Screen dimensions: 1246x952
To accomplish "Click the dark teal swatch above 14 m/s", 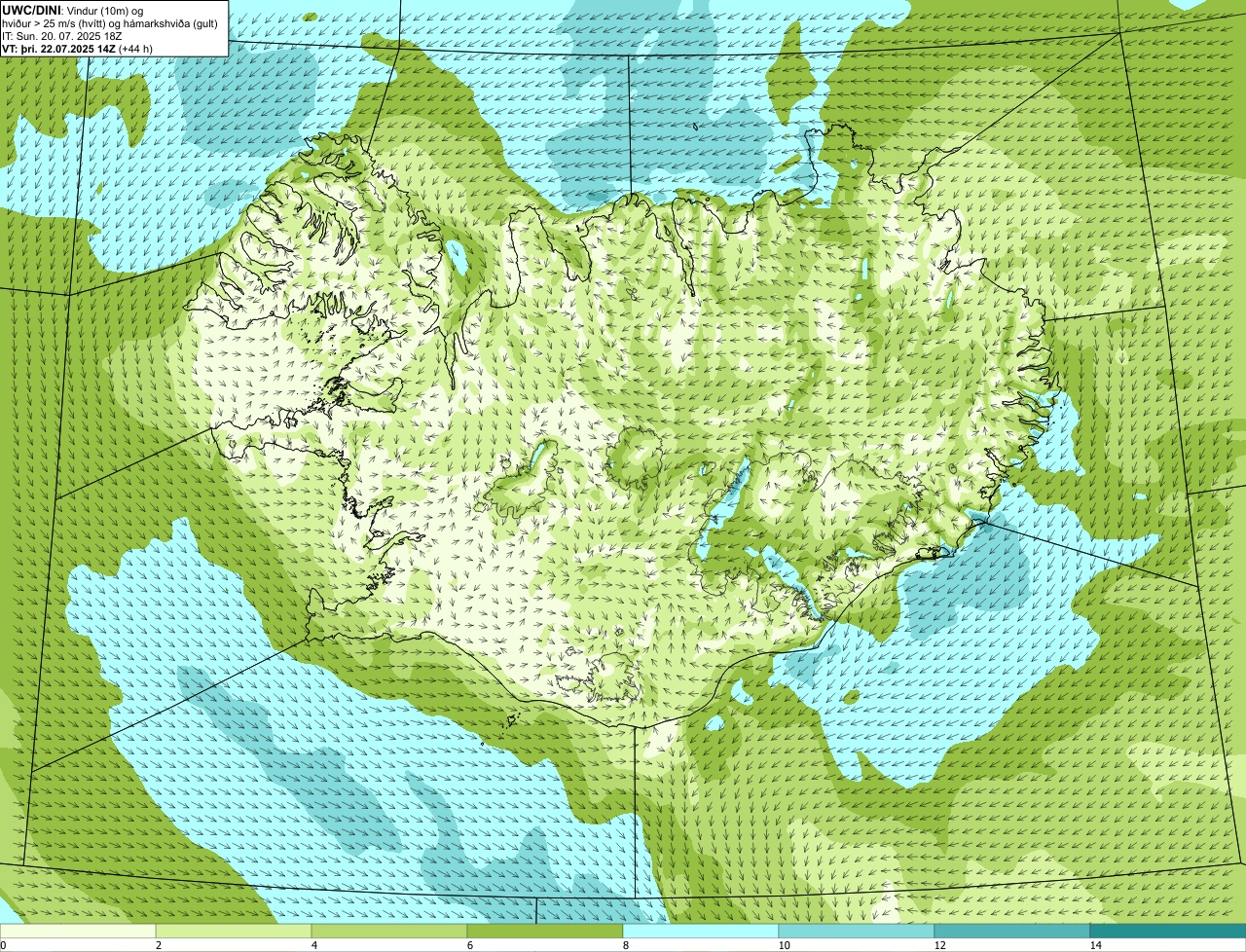I will (1168, 931).
